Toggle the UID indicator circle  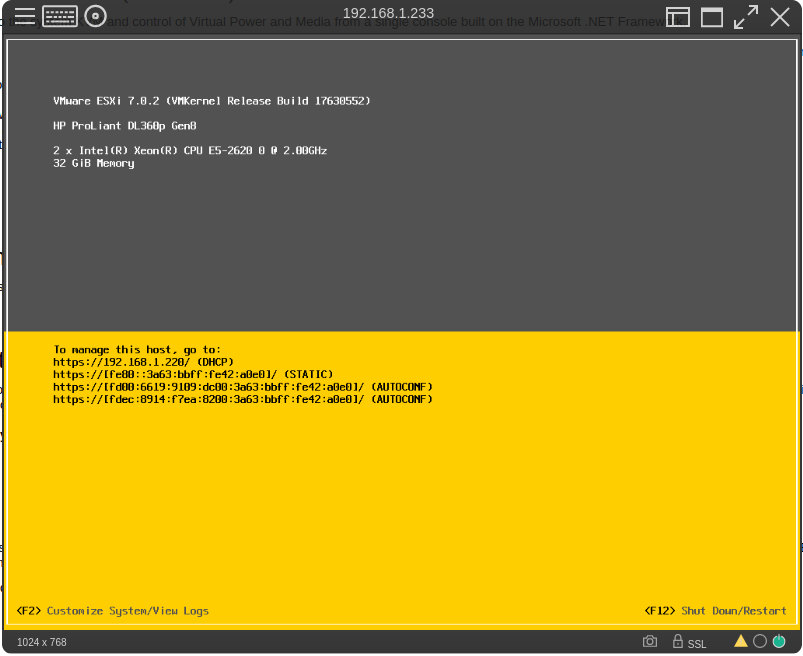click(x=760, y=641)
